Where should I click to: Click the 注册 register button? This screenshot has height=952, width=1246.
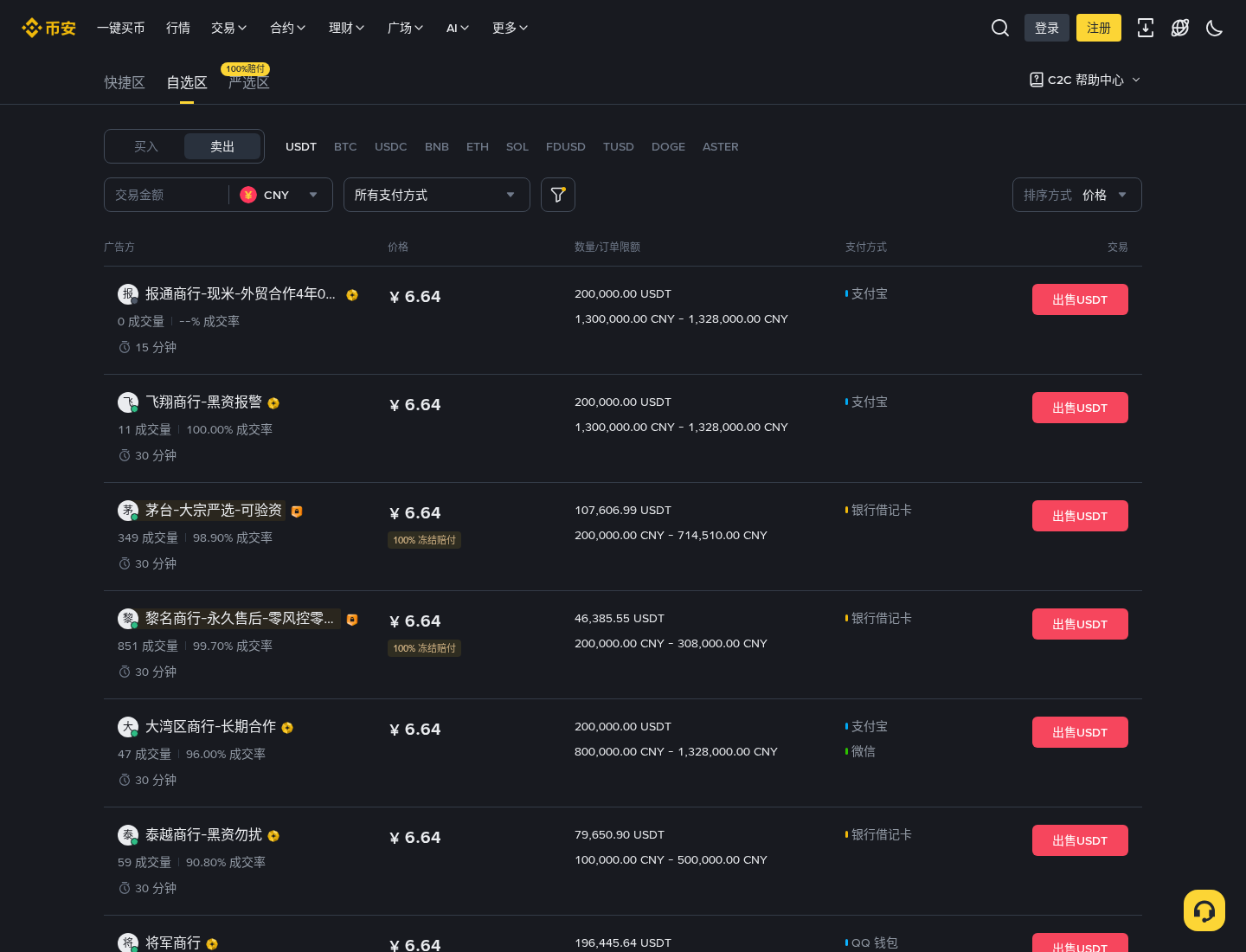(x=1099, y=28)
